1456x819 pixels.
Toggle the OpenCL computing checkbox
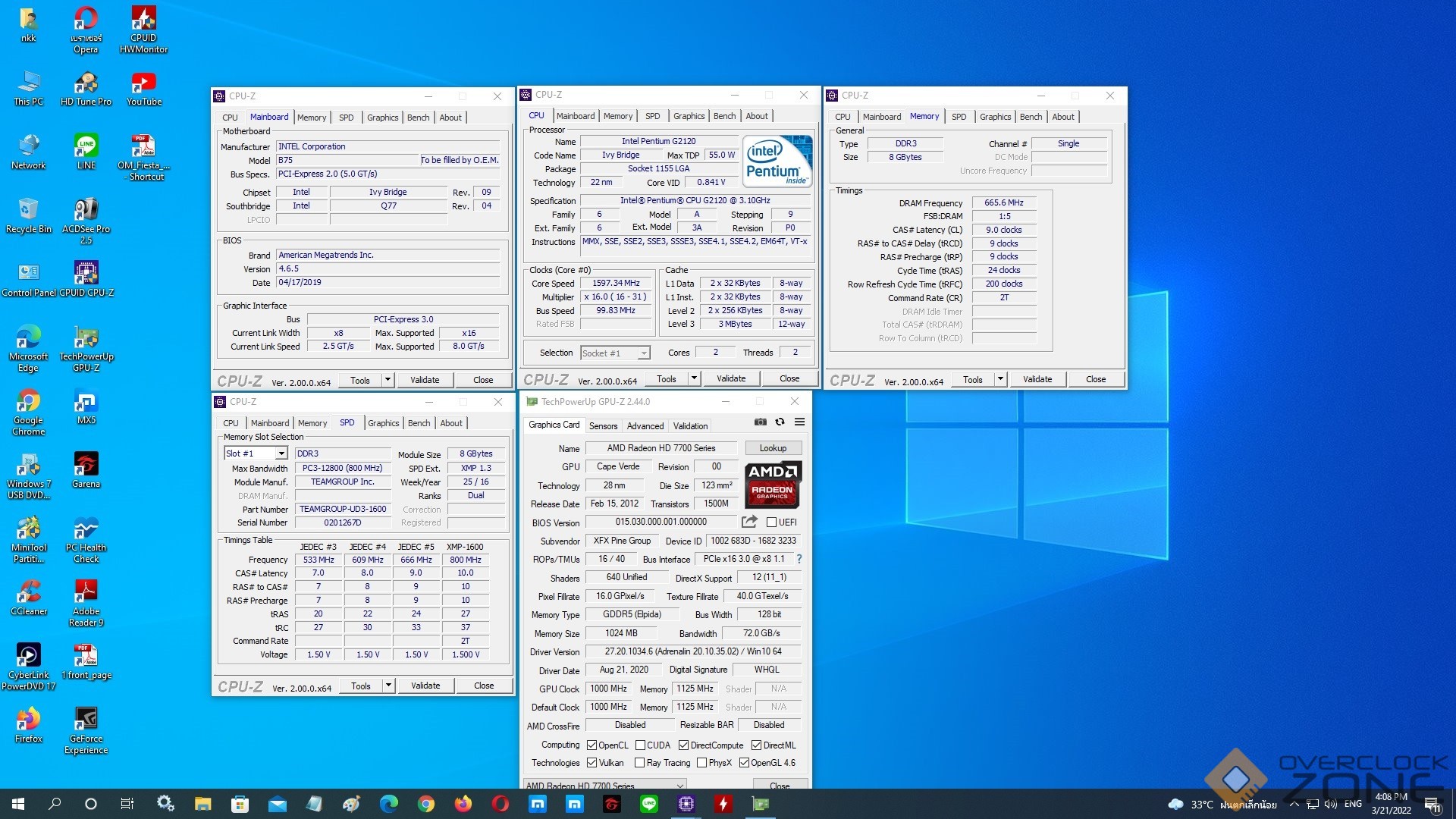tap(592, 745)
